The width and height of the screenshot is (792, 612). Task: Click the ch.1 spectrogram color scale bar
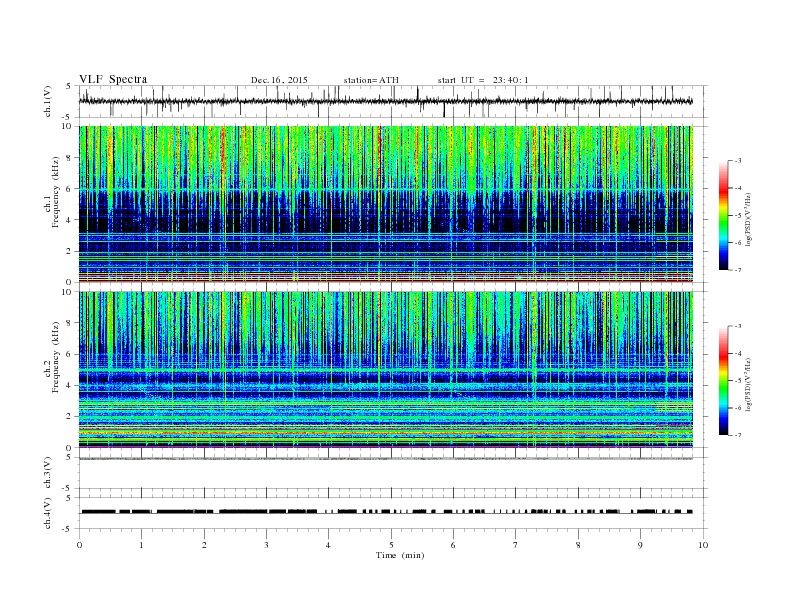click(723, 215)
